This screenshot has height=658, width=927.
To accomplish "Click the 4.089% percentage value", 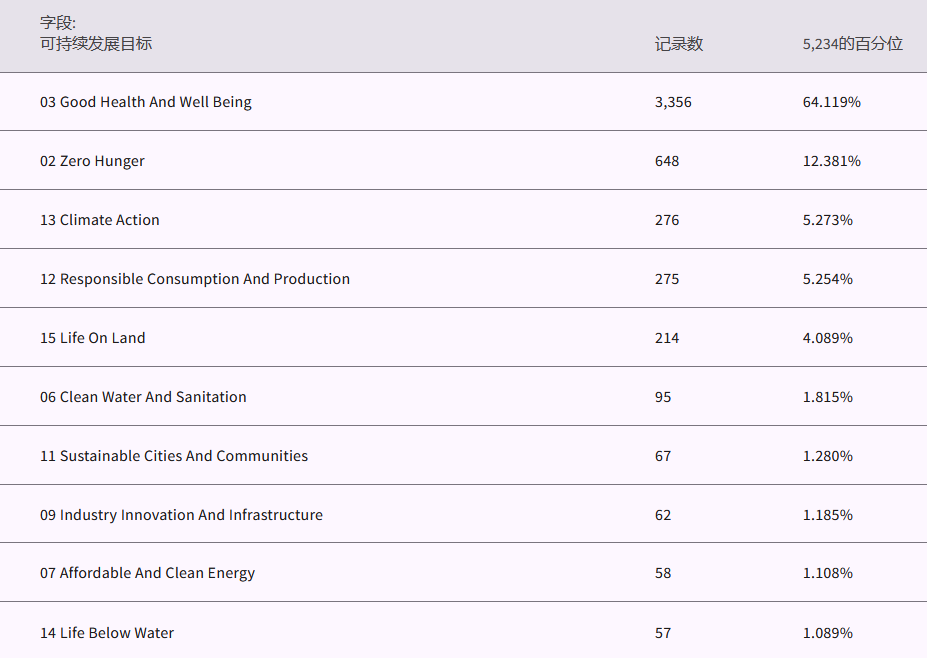I will coord(827,338).
